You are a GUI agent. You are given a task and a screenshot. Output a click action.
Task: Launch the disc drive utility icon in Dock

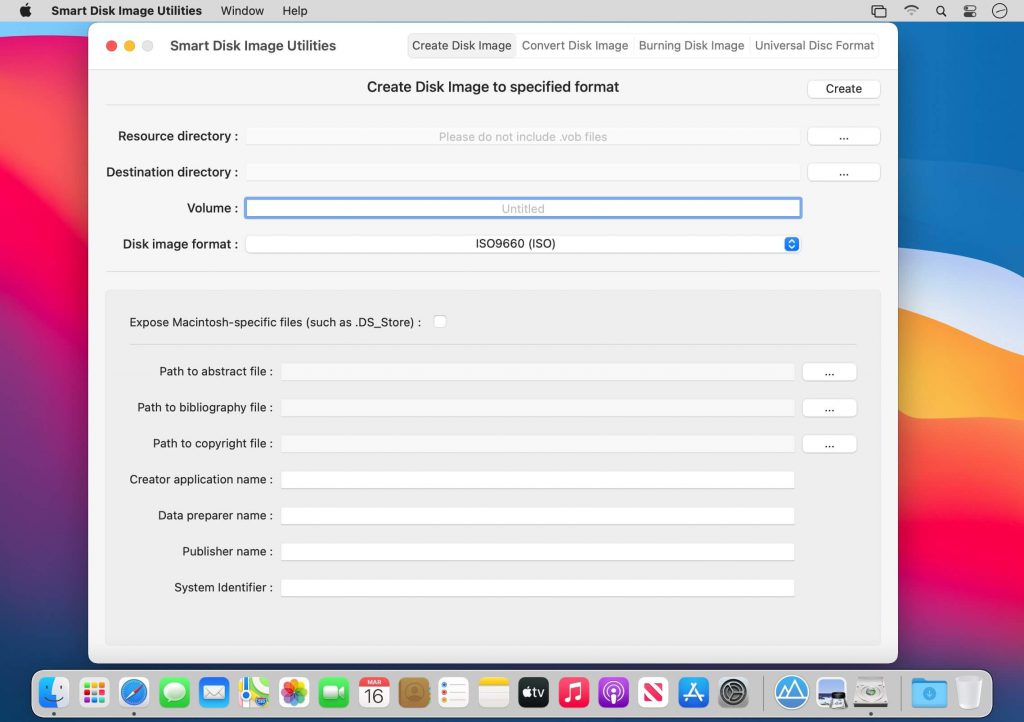[871, 691]
